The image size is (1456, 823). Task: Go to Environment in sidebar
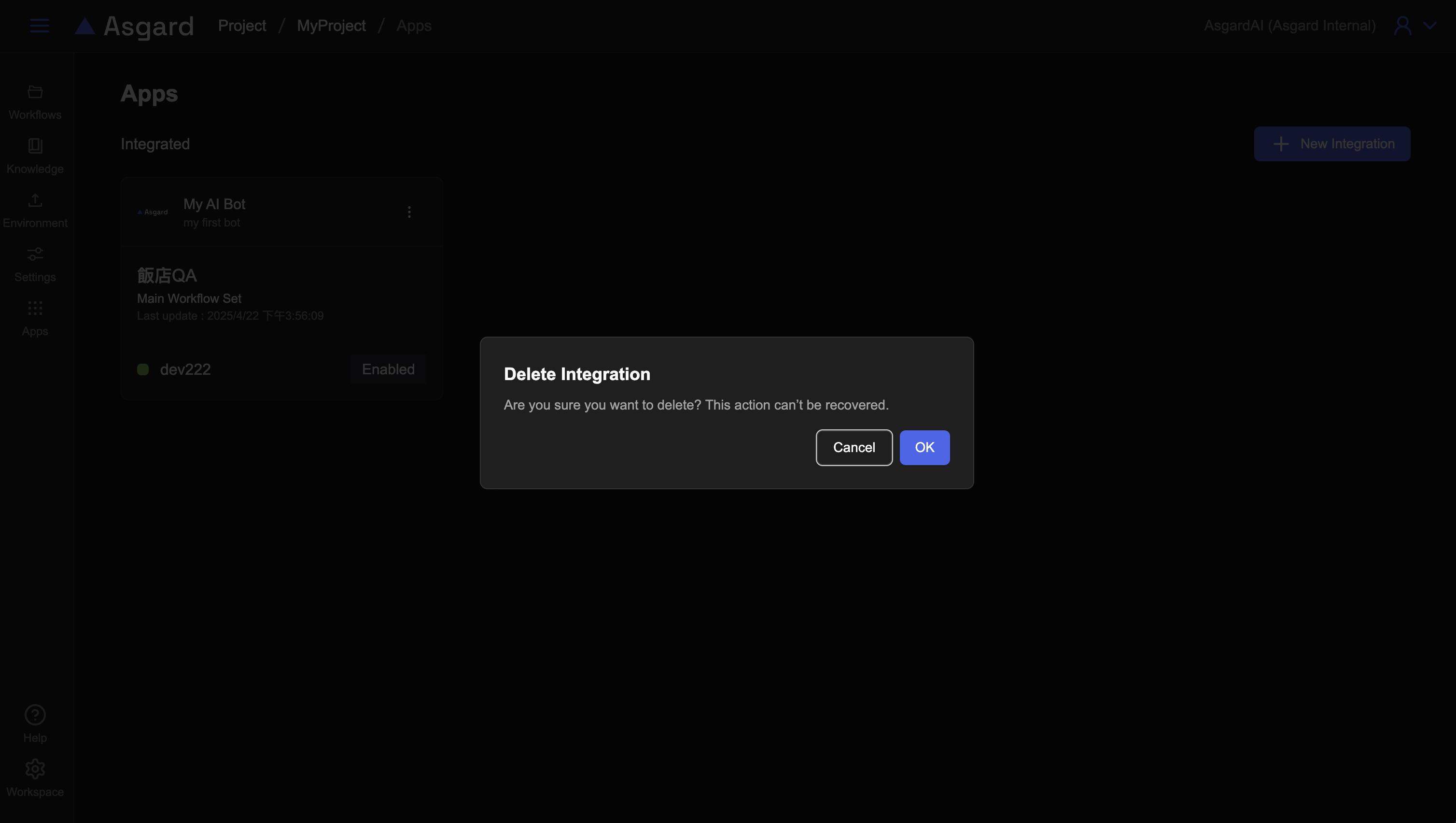click(35, 210)
